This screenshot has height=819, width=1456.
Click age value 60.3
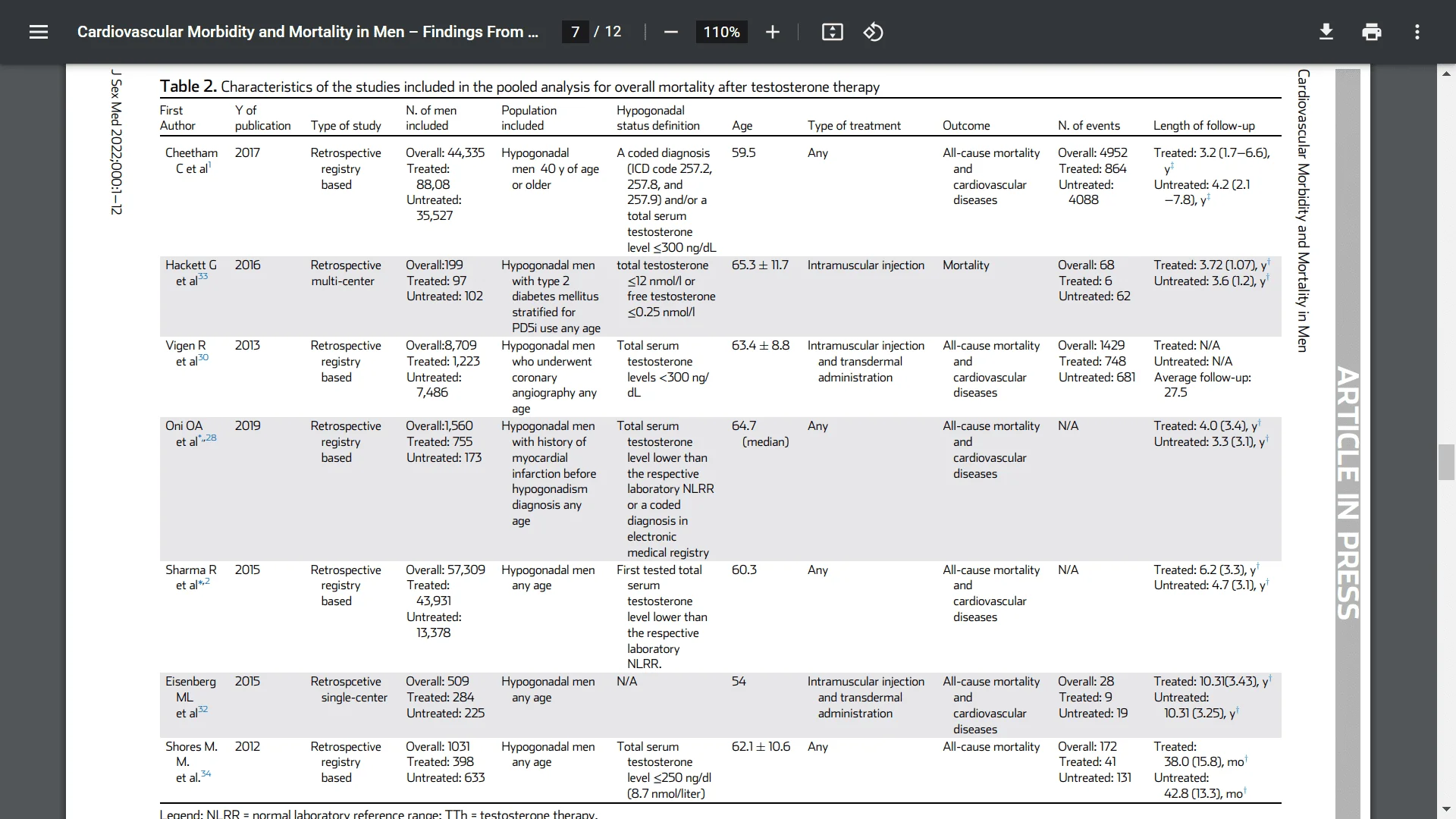tap(744, 570)
